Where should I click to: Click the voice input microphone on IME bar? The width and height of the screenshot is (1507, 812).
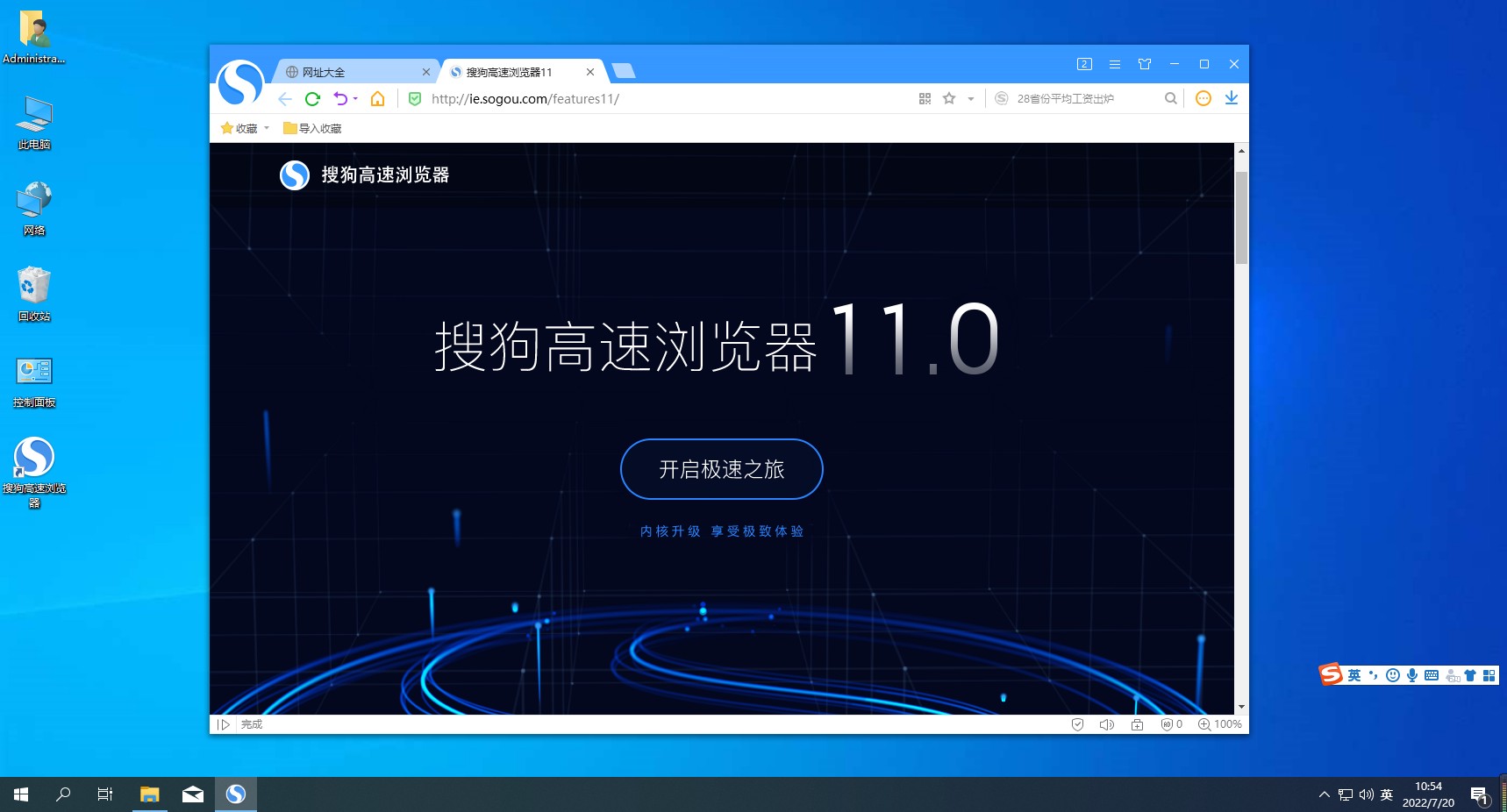tap(1412, 675)
